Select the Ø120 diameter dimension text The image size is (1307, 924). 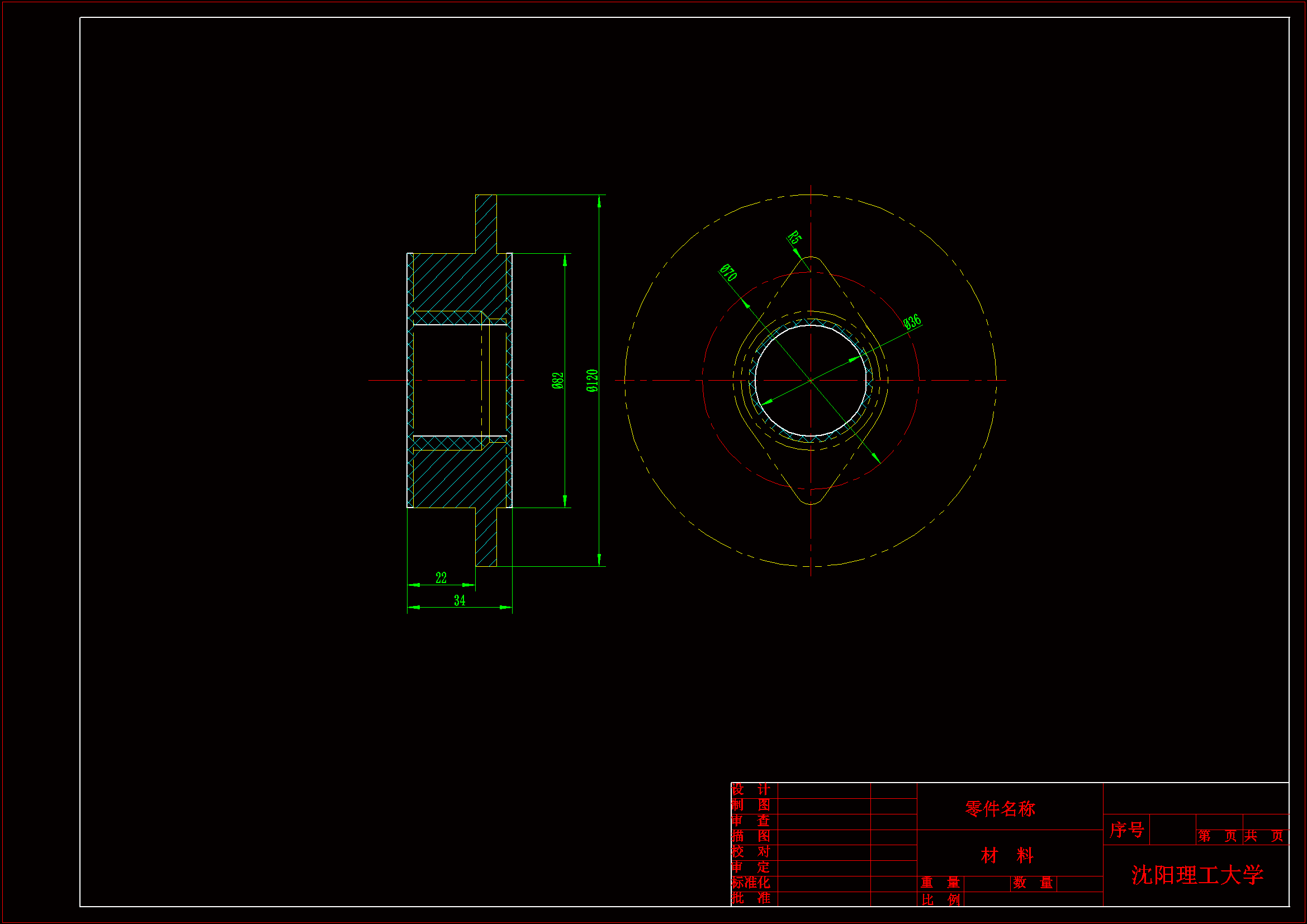tap(592, 380)
